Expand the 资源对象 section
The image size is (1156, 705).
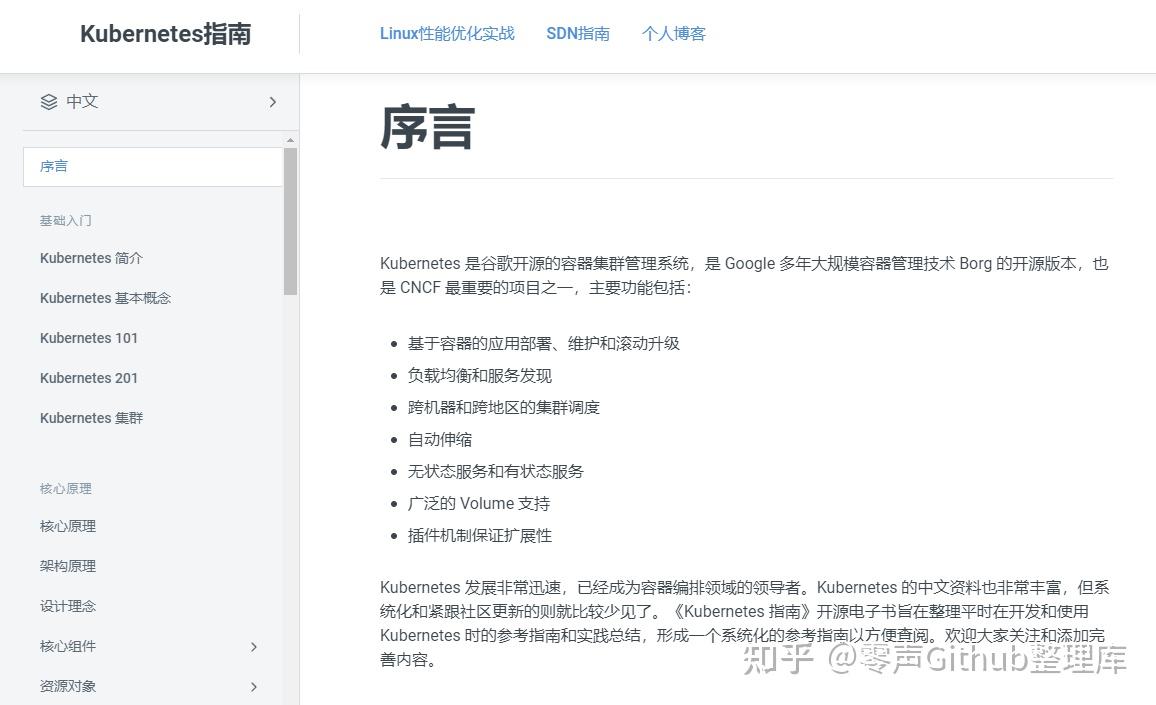254,687
